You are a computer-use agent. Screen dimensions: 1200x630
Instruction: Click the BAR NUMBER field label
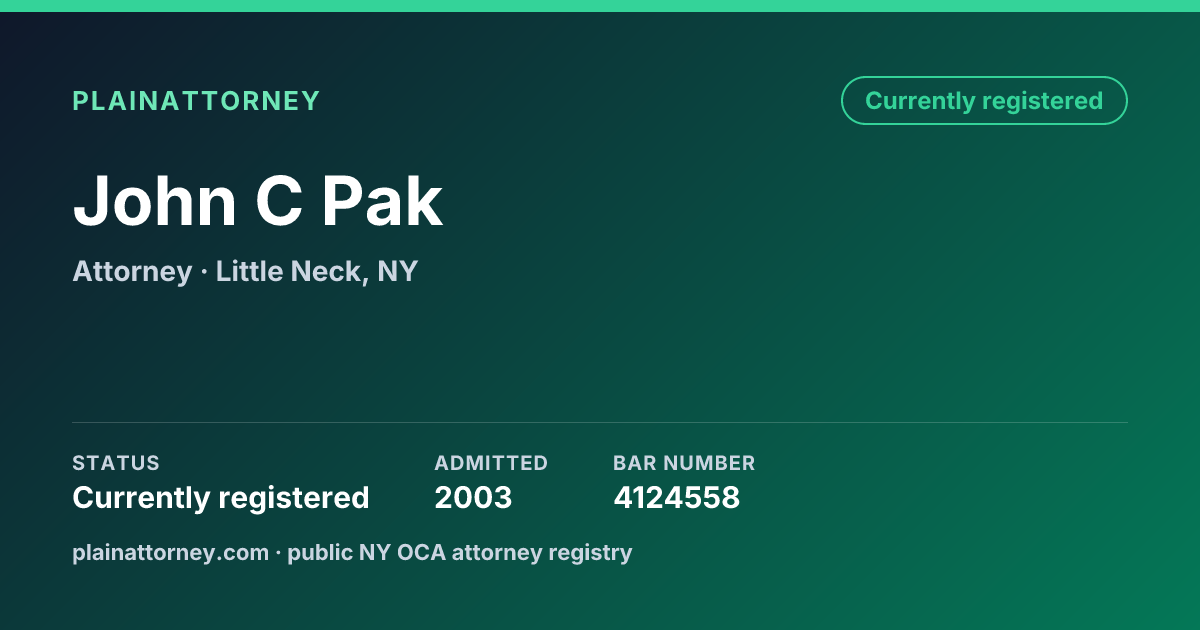point(684,463)
